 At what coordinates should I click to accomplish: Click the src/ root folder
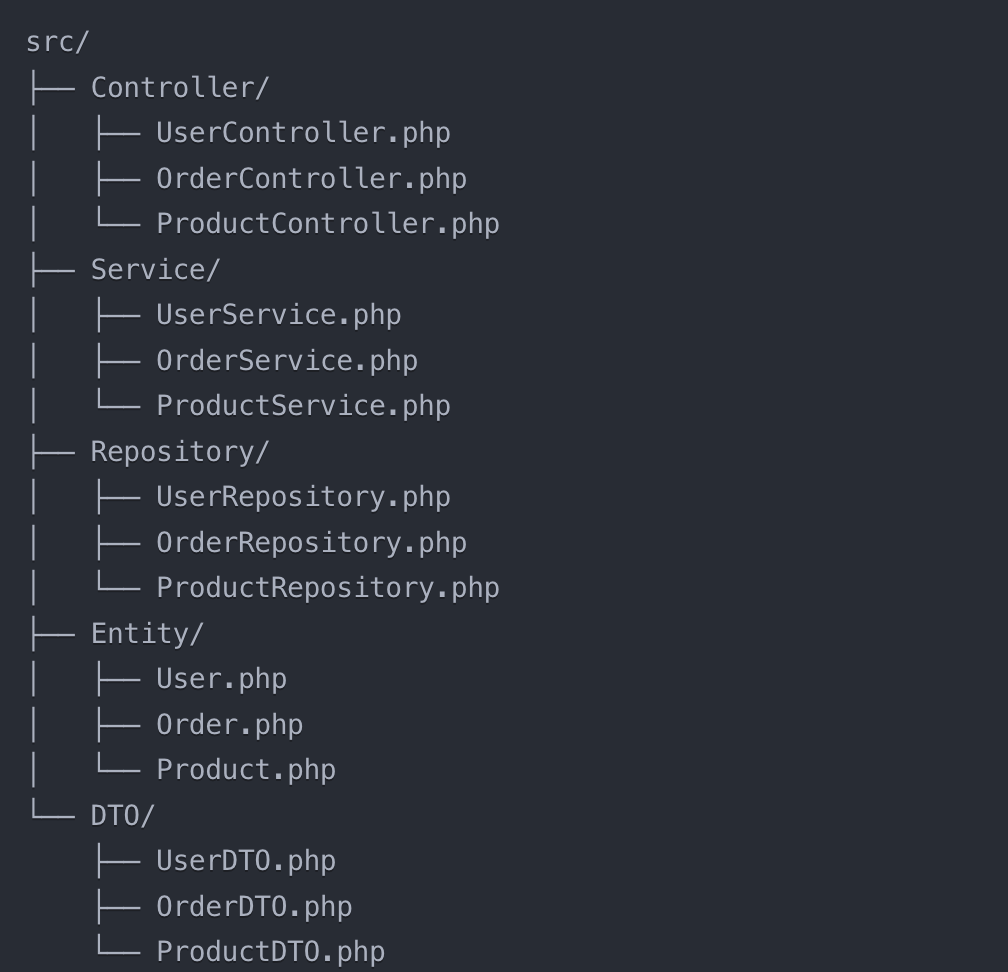(x=57, y=42)
